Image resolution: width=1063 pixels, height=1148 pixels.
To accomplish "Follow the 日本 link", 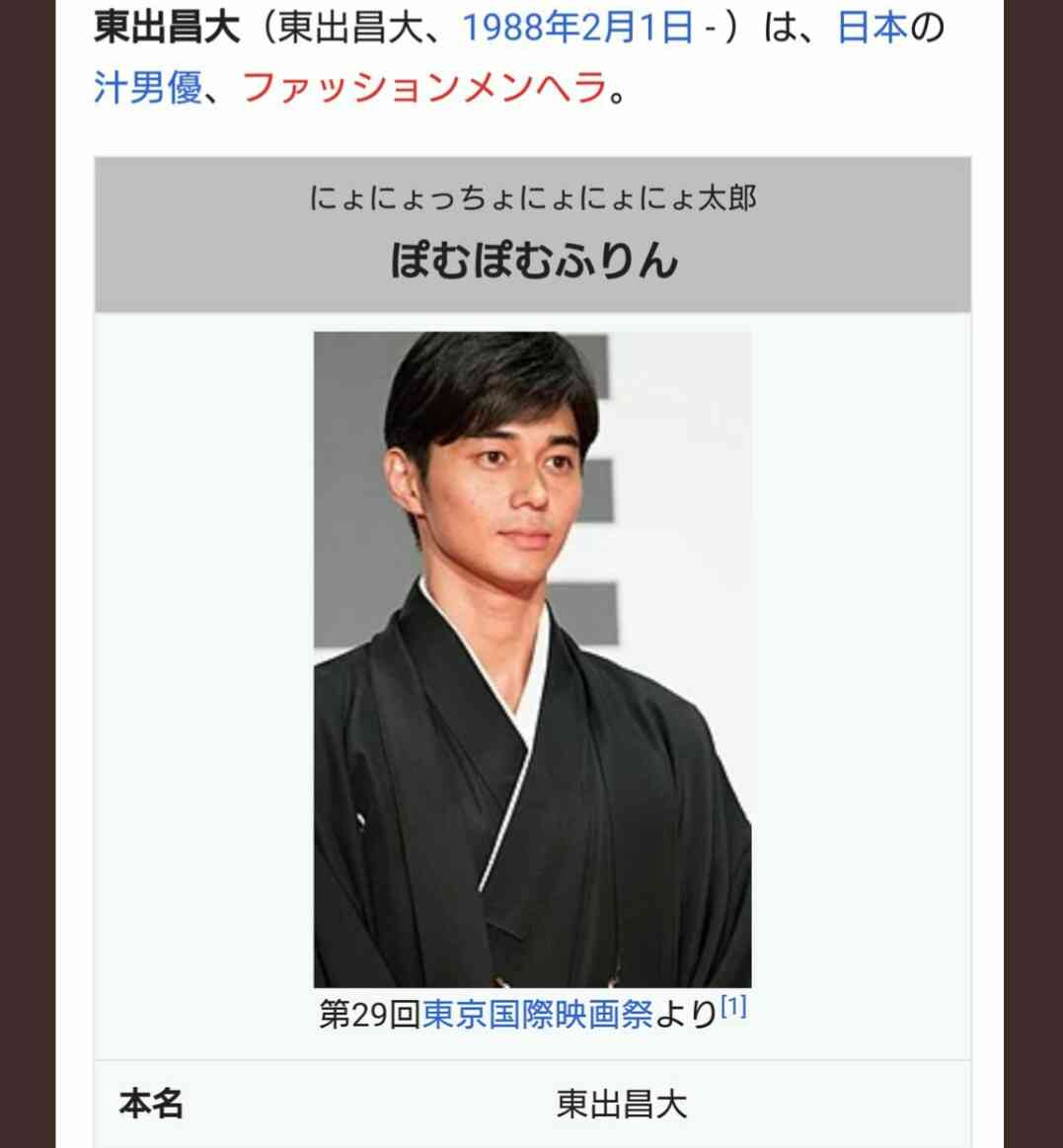I will (873, 27).
